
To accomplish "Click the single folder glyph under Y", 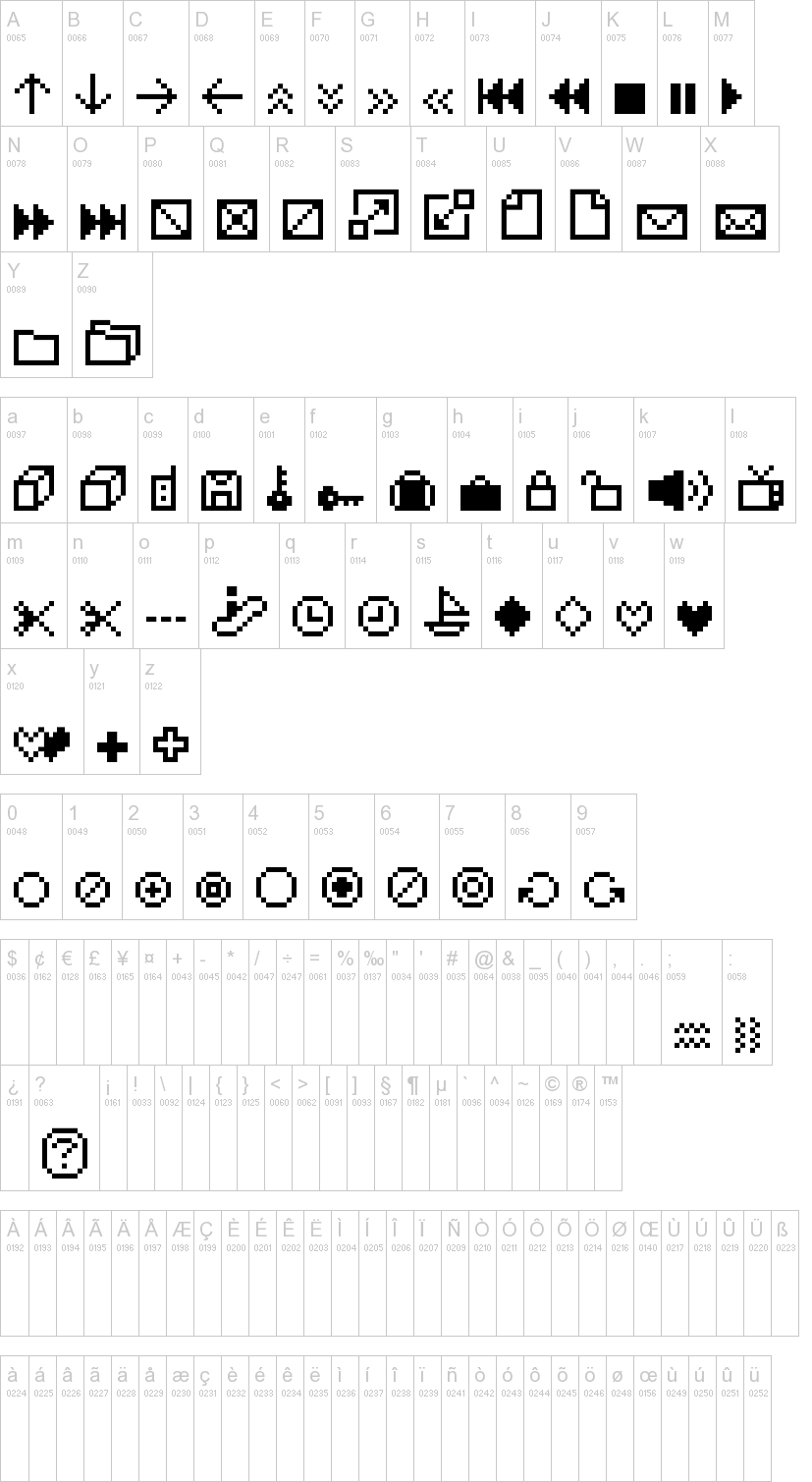I will (x=36, y=348).
